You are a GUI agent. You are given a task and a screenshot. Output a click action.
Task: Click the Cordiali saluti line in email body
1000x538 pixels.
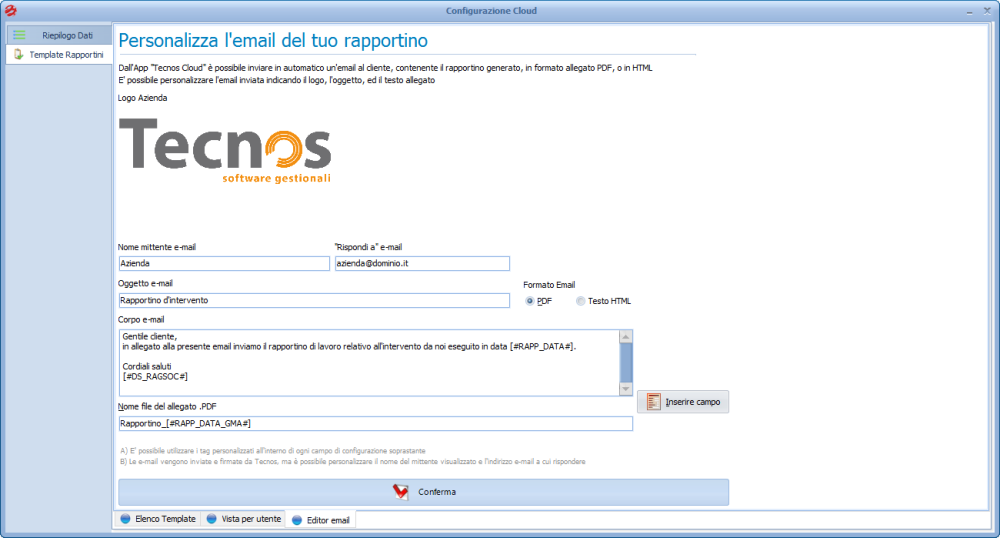pos(147,367)
